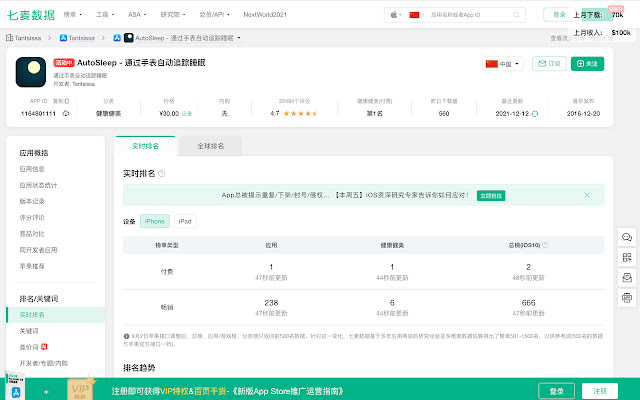
Task: Click the info icon before the footnote
Action: point(126,336)
